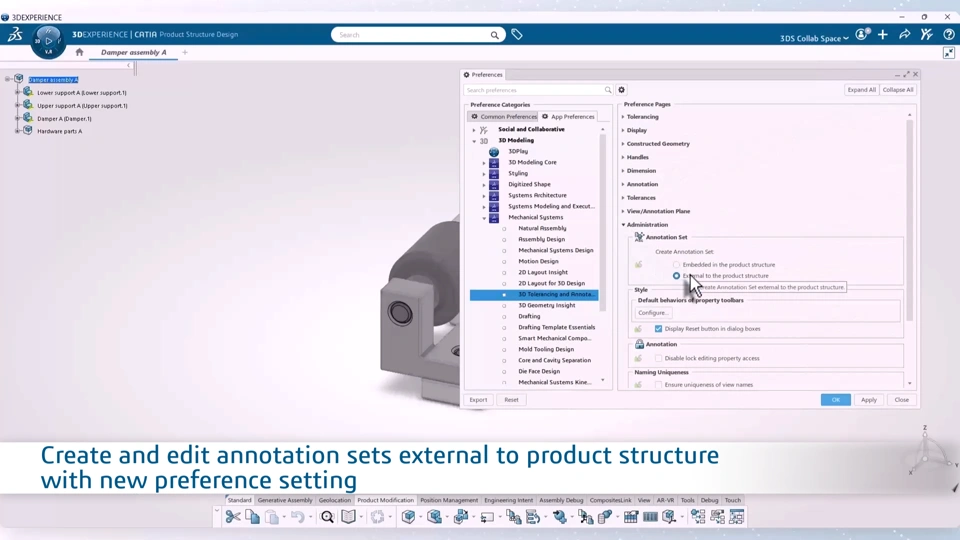
Task: Click the user profile icon in top bar
Action: (862, 34)
